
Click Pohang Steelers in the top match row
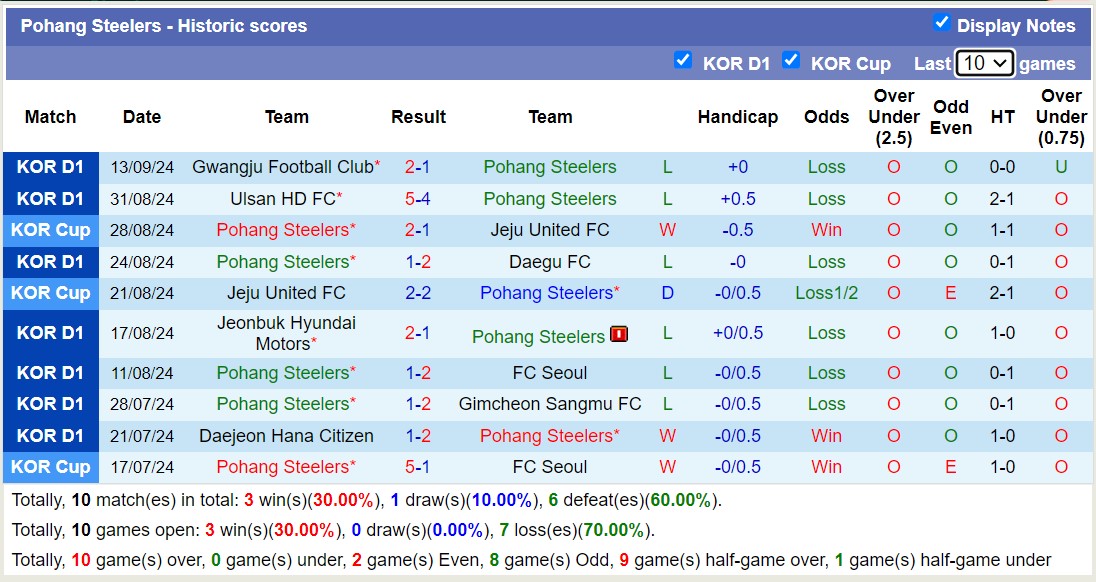click(549, 167)
